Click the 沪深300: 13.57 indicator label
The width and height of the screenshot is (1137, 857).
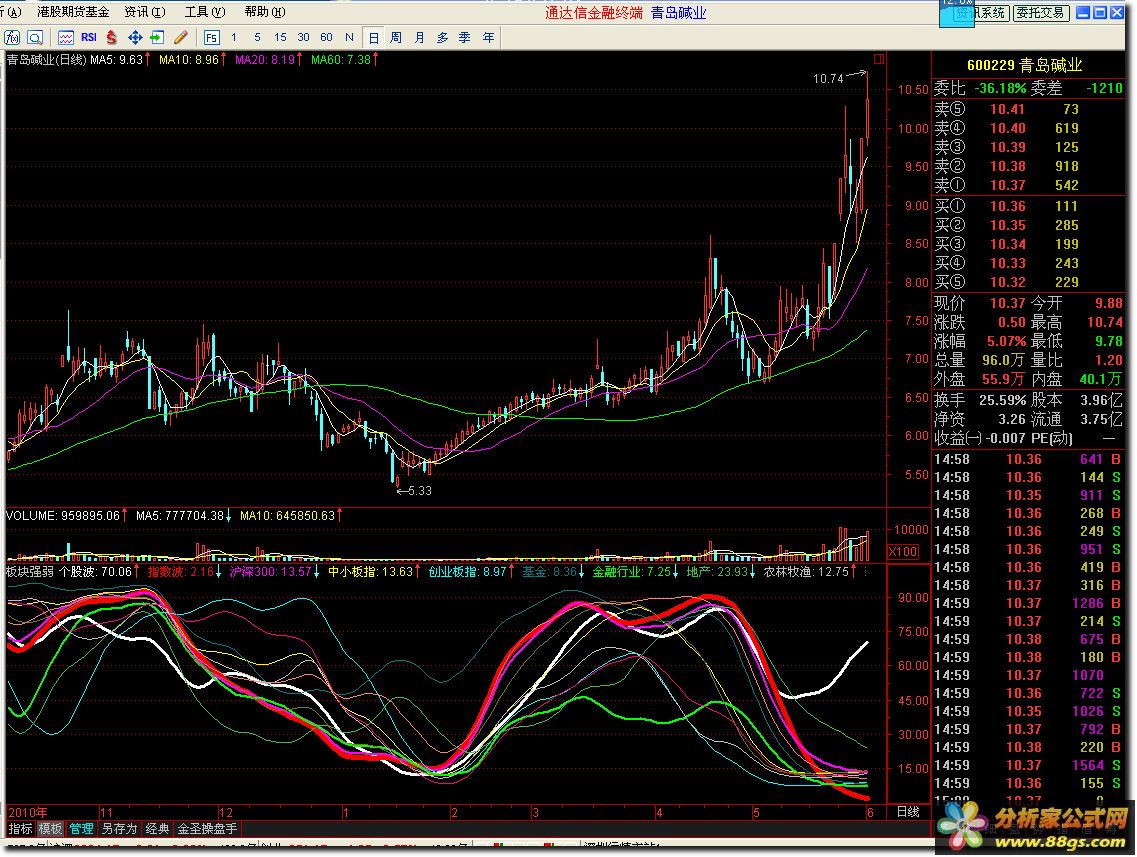[270, 572]
